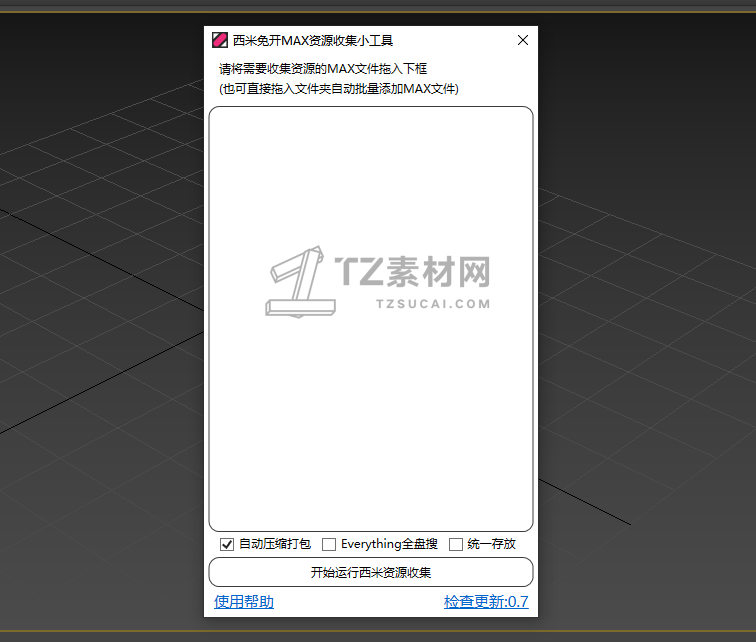Click the (也可直接拖入文件夹自动批量添加MAX文件) hint text
The width and height of the screenshot is (756, 642).
click(339, 89)
